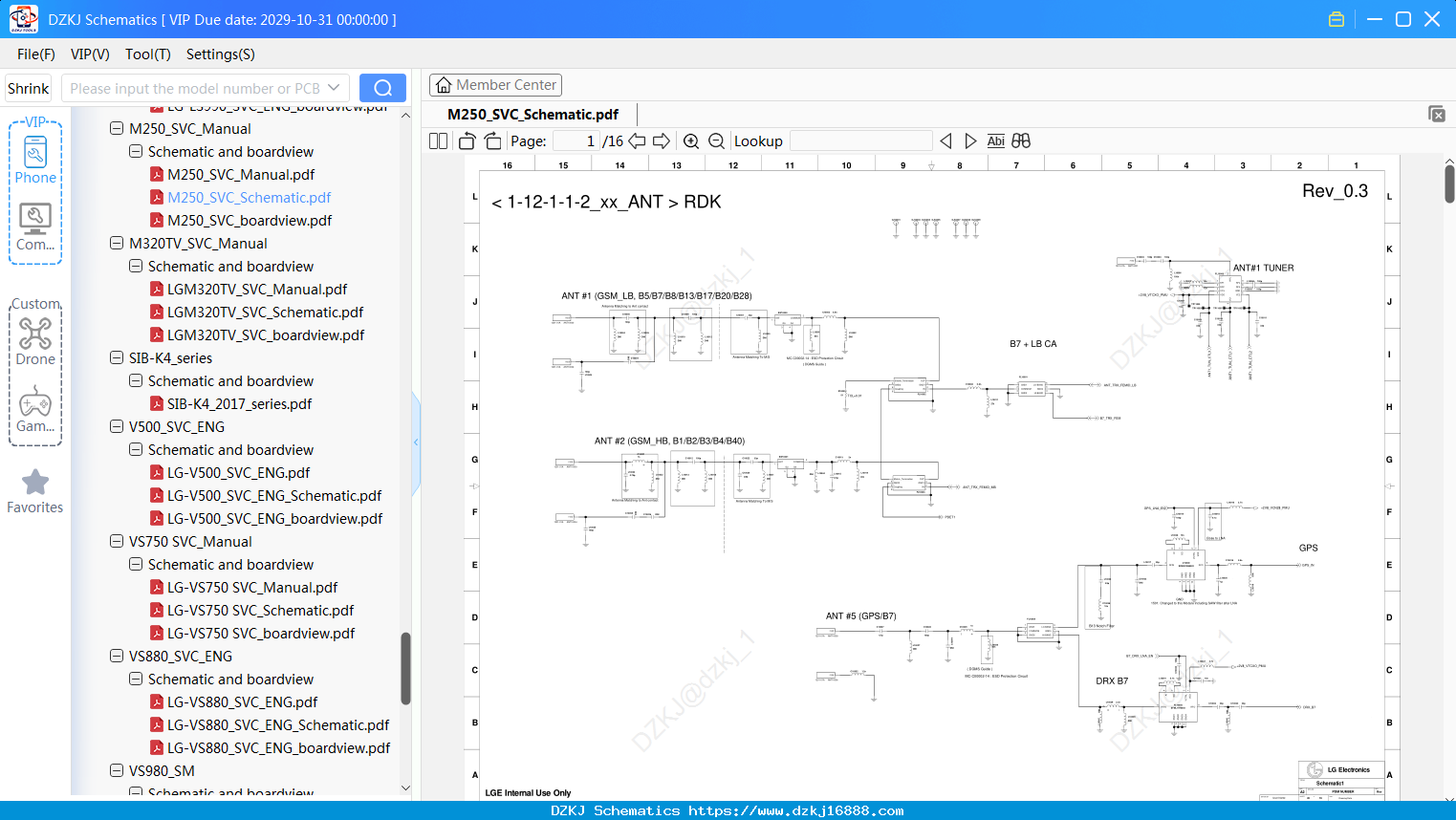Open Member Center

495,85
